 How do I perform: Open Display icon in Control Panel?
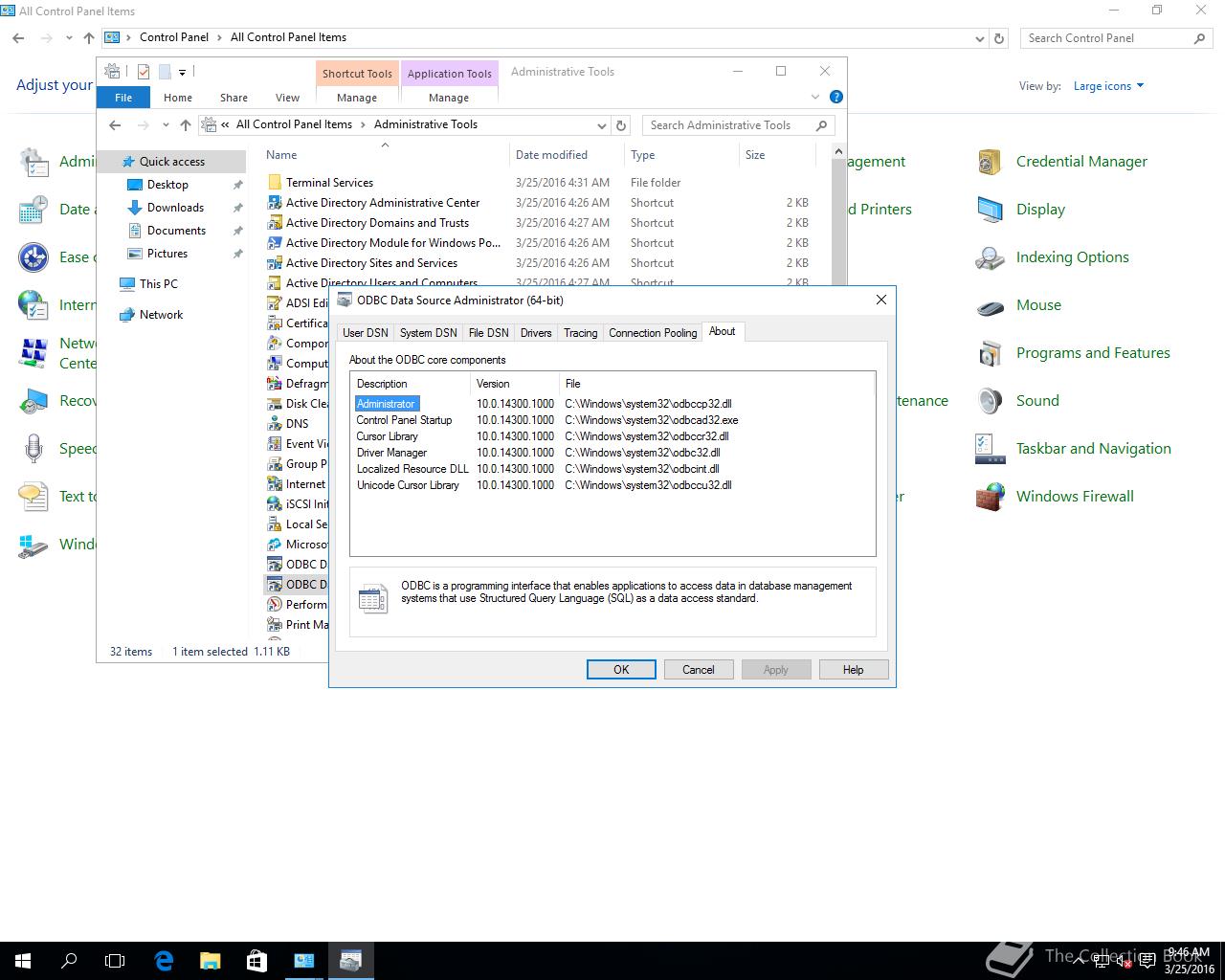pyautogui.click(x=990, y=210)
